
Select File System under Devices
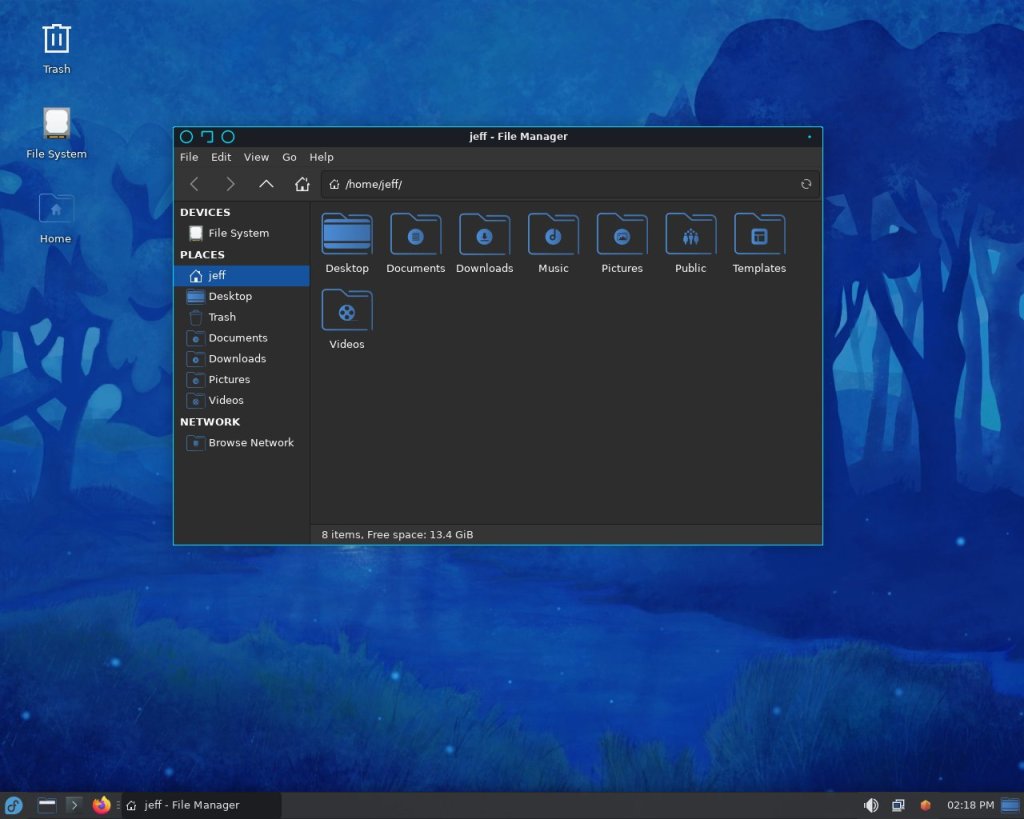click(238, 233)
